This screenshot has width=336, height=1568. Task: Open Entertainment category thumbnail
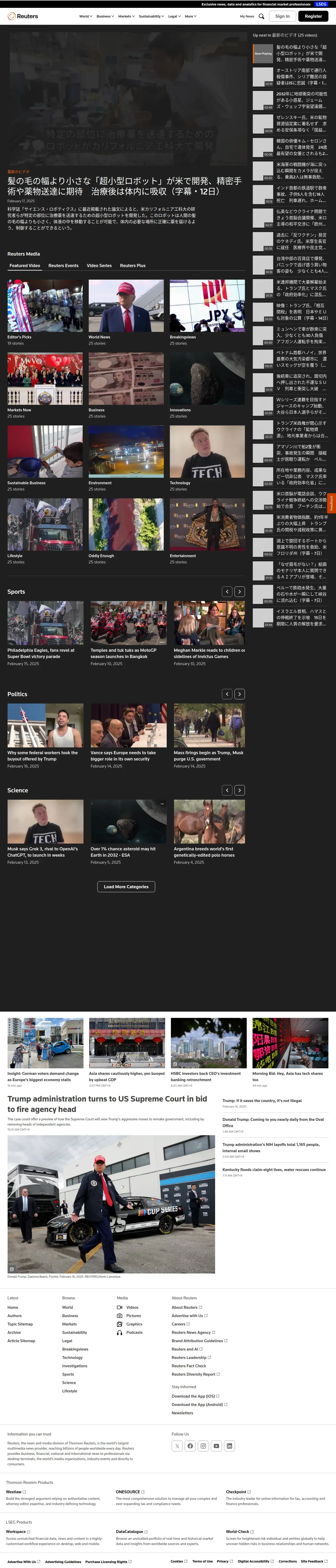pyautogui.click(x=207, y=525)
